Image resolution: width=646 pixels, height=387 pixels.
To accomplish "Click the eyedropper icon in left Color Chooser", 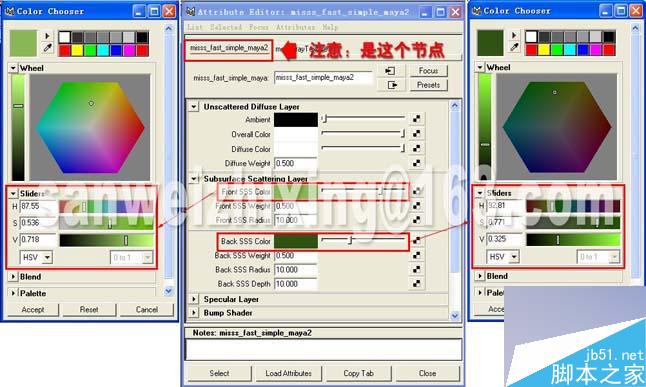I will 47,49.
